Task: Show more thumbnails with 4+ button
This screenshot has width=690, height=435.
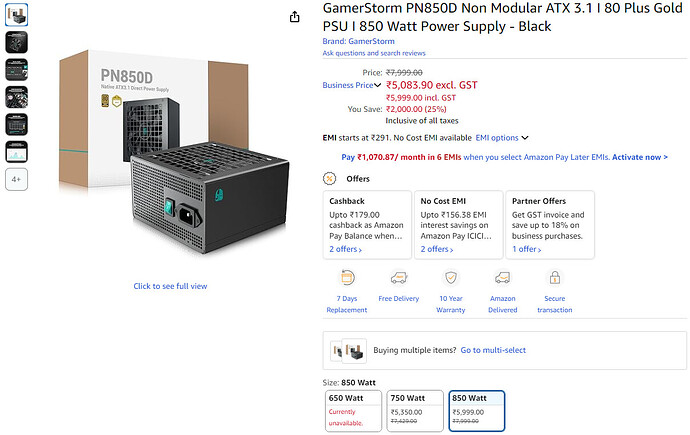Action: pyautogui.click(x=17, y=179)
